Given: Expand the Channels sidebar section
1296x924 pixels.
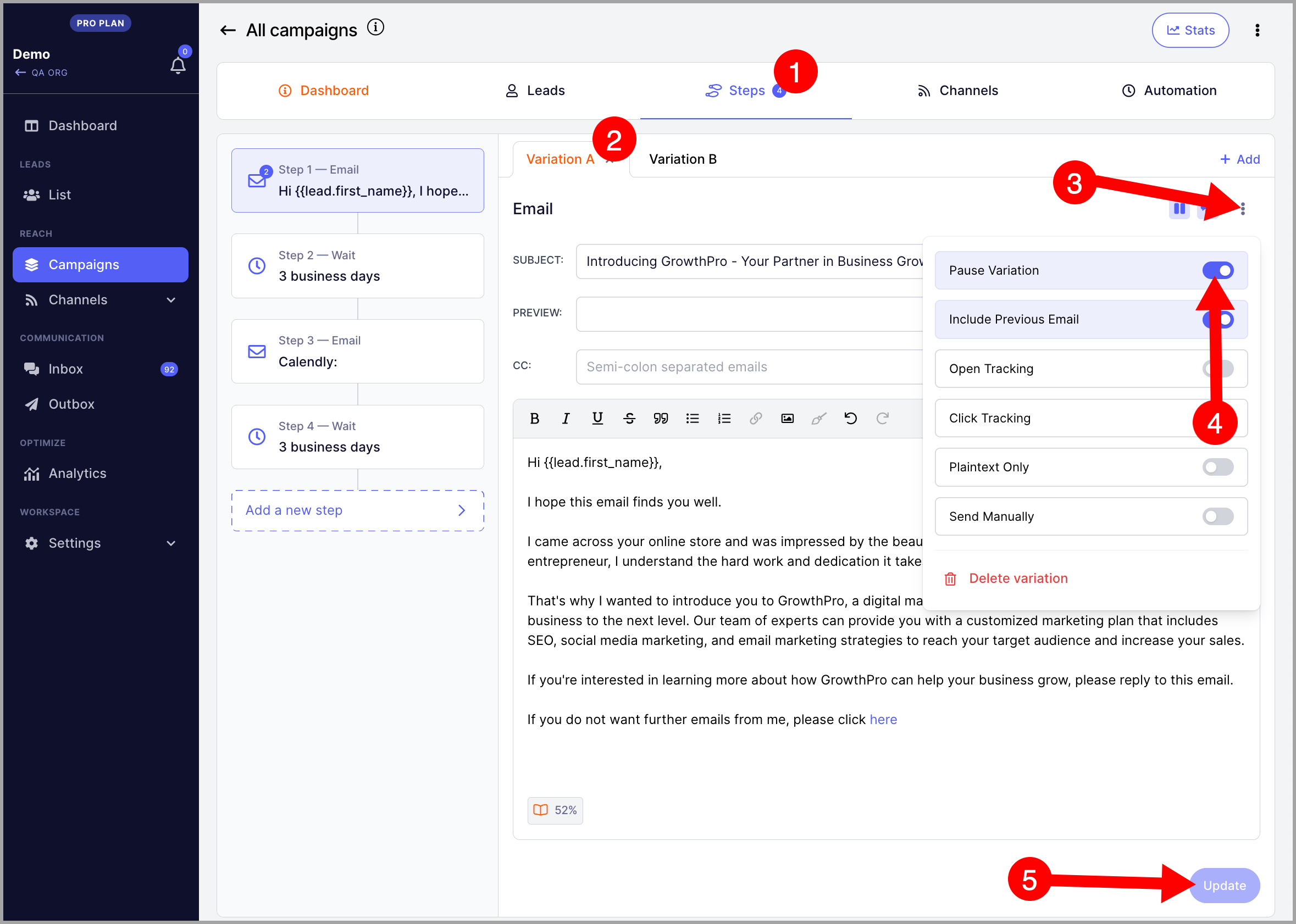Looking at the screenshot, I should [x=171, y=300].
